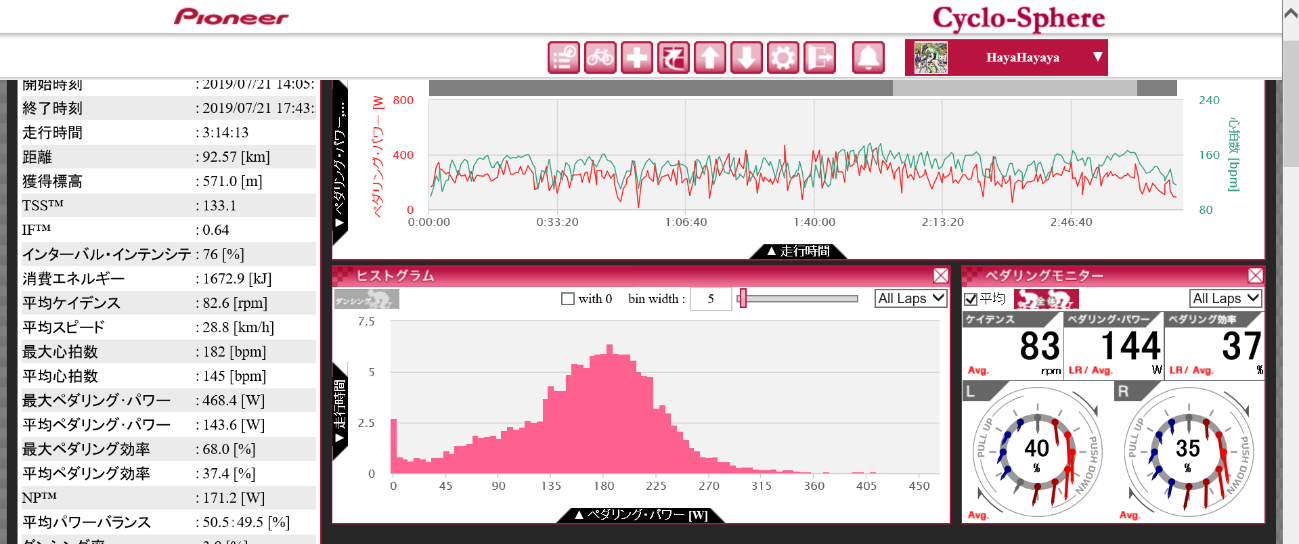1299x544 pixels.
Task: Click the plus add icon
Action: click(x=636, y=58)
